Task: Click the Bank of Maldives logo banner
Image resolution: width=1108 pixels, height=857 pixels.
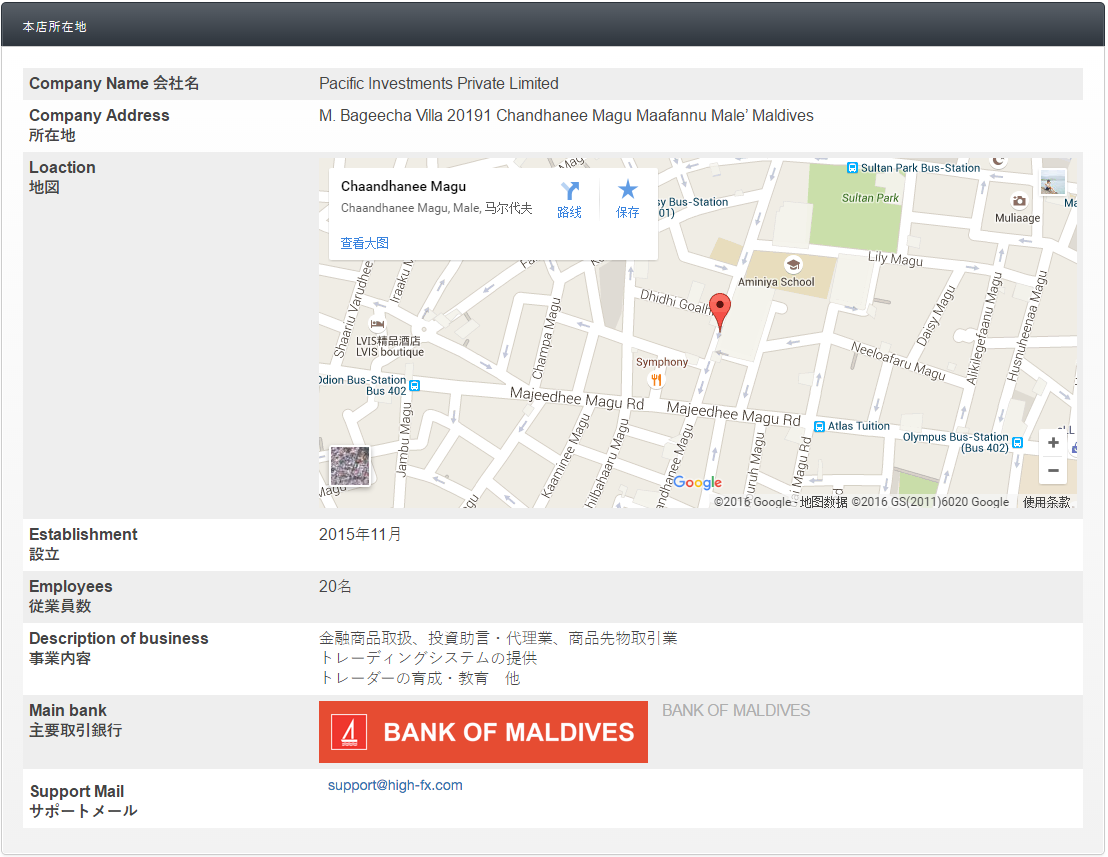Action: [x=483, y=732]
